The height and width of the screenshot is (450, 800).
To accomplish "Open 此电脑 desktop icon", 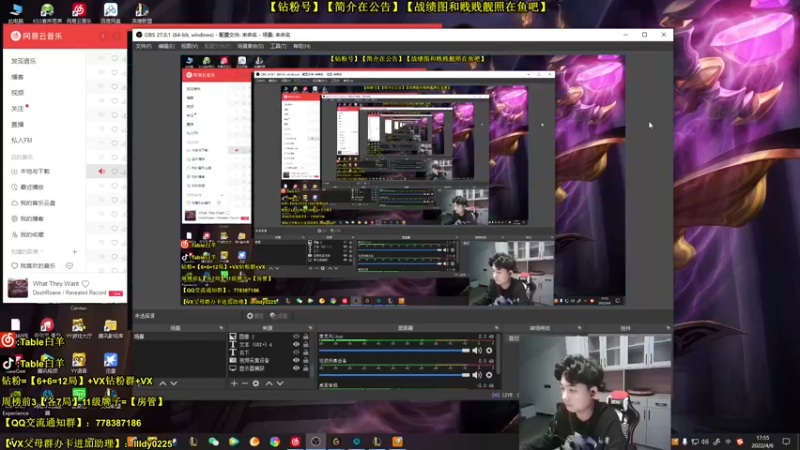I will point(16,12).
